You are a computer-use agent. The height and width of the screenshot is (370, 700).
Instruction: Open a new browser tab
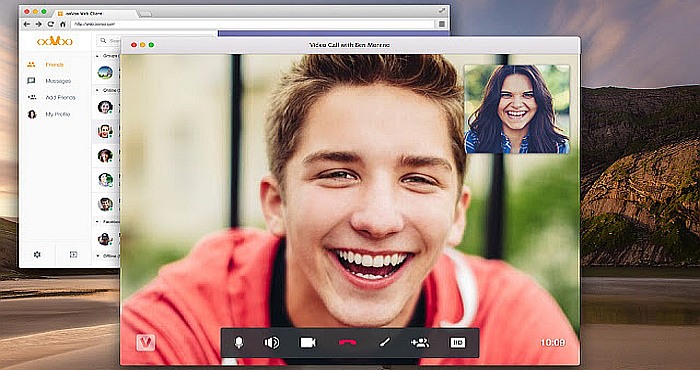point(145,14)
